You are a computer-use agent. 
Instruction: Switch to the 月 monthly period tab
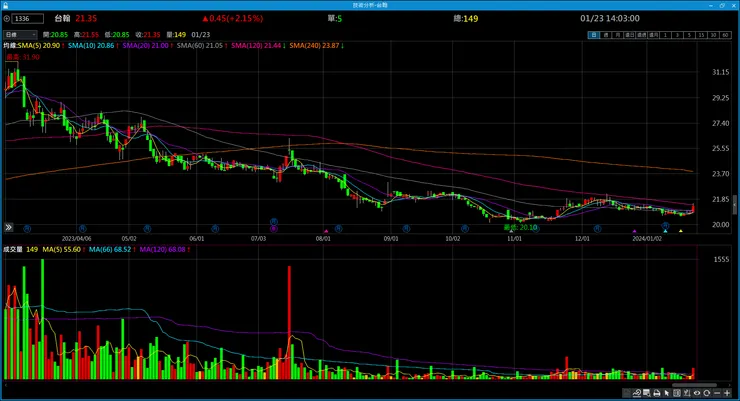pos(617,35)
